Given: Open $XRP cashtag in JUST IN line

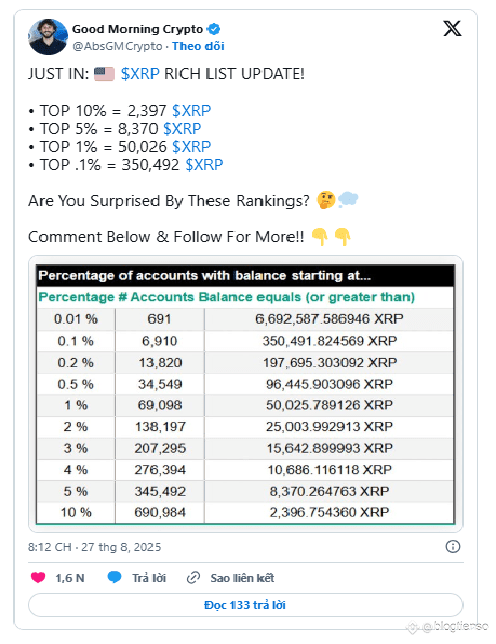Looking at the screenshot, I should coord(140,74).
